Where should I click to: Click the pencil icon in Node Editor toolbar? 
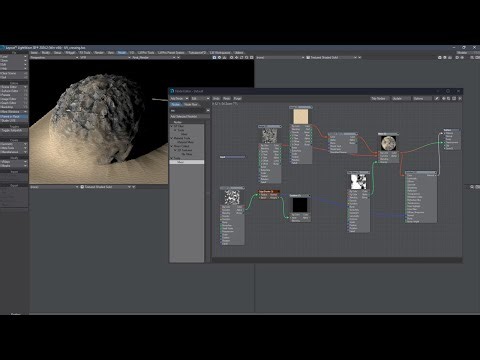pyautogui.click(x=437, y=99)
